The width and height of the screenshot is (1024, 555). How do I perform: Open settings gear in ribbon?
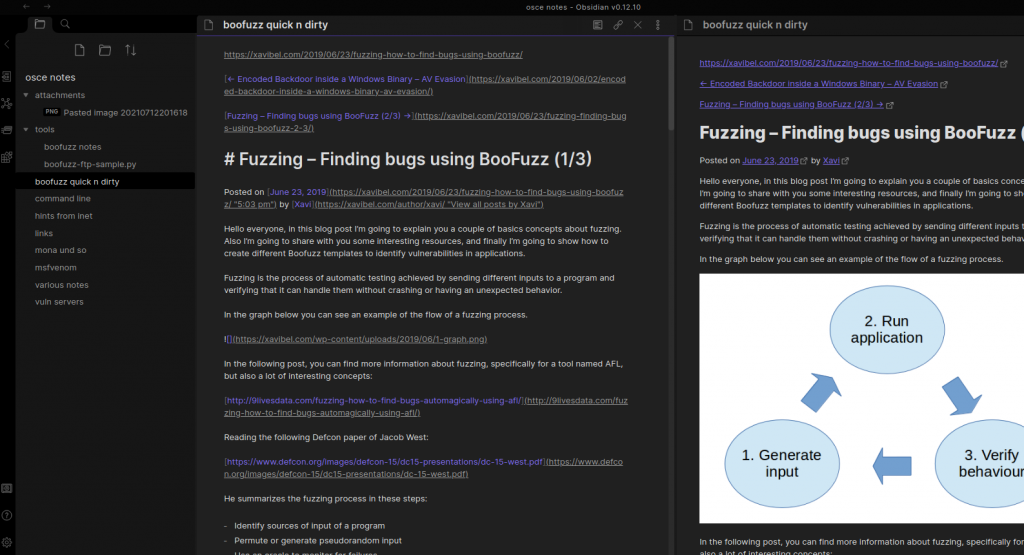coord(7,542)
